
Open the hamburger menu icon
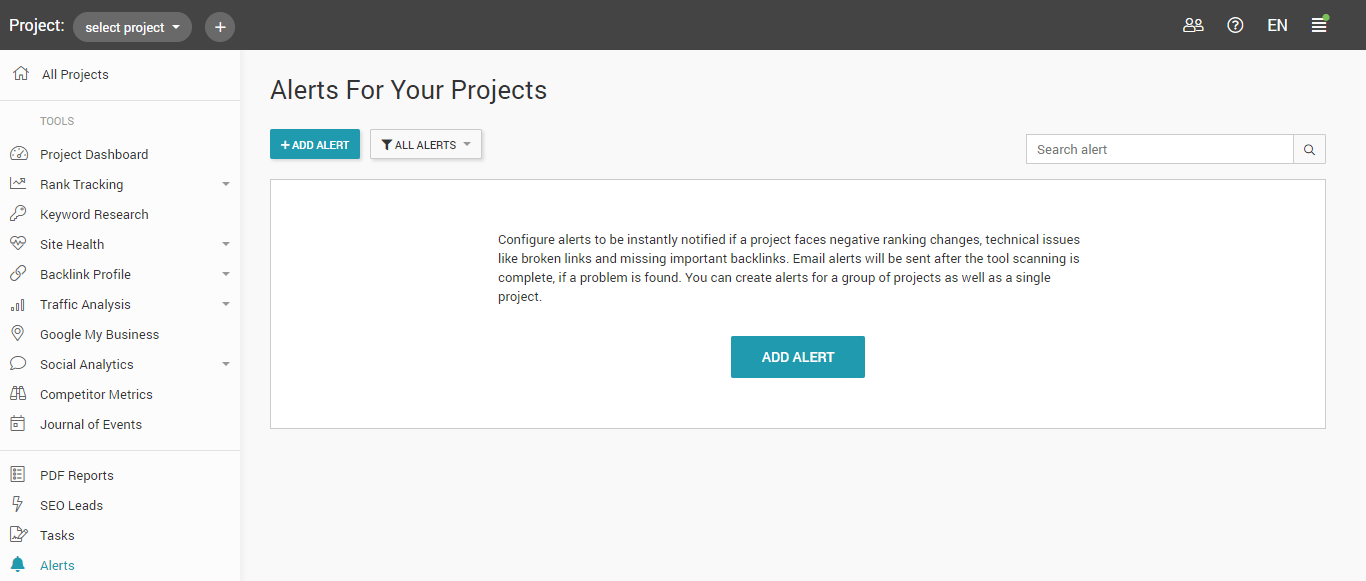coord(1319,26)
